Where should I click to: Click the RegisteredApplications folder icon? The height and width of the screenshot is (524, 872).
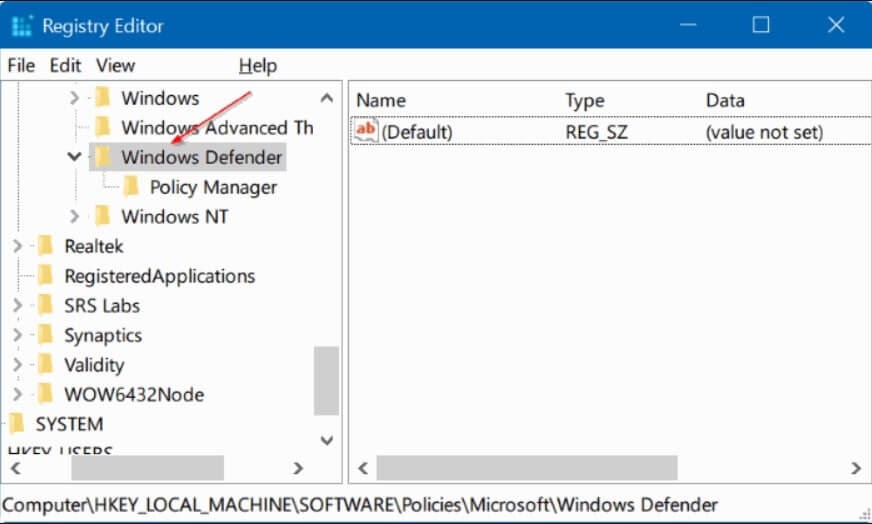click(45, 275)
